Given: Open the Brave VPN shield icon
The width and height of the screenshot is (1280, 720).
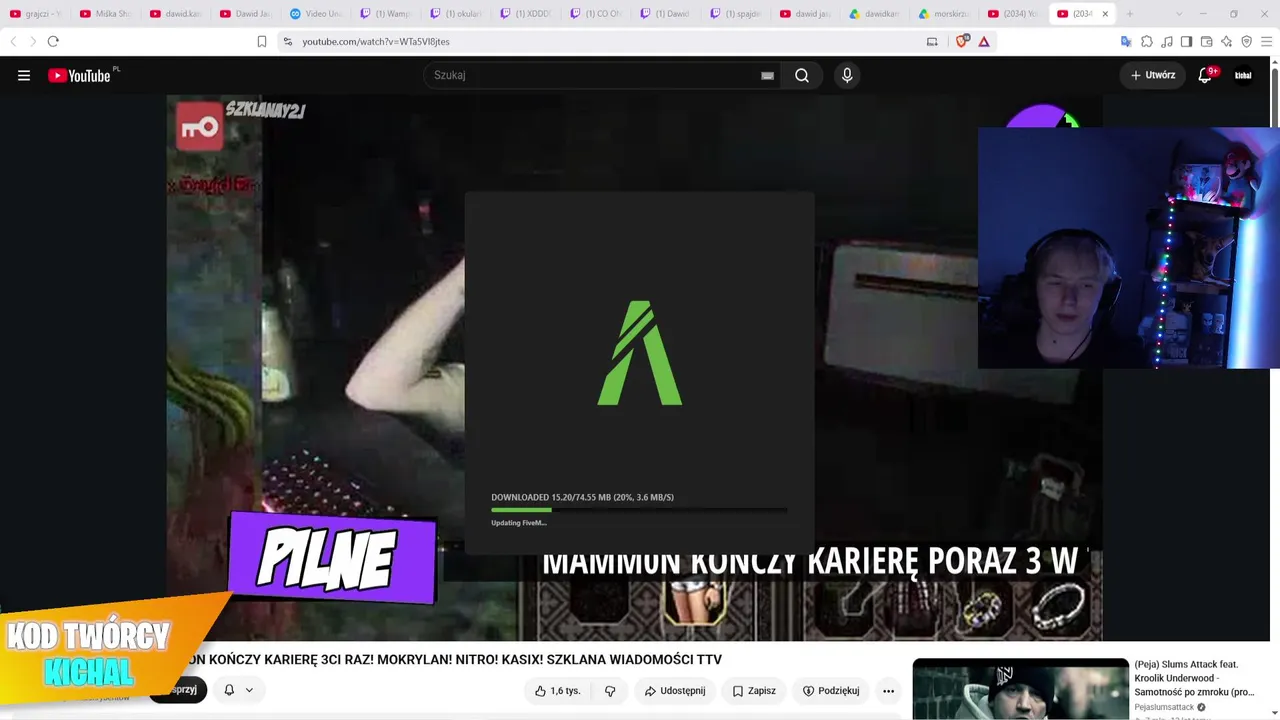Looking at the screenshot, I should pyautogui.click(x=1246, y=41).
